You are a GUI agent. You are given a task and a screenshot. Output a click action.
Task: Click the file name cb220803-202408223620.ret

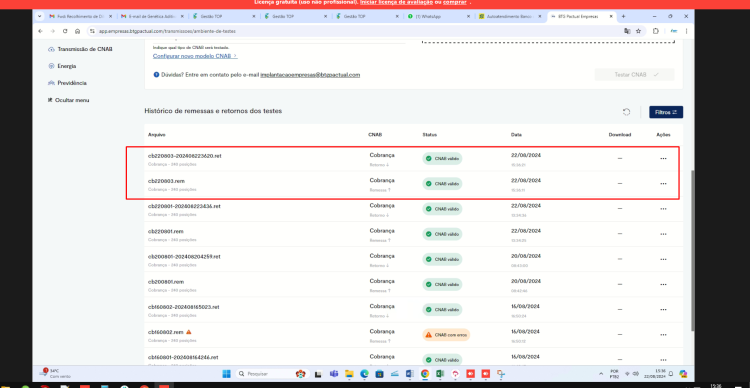185,156
